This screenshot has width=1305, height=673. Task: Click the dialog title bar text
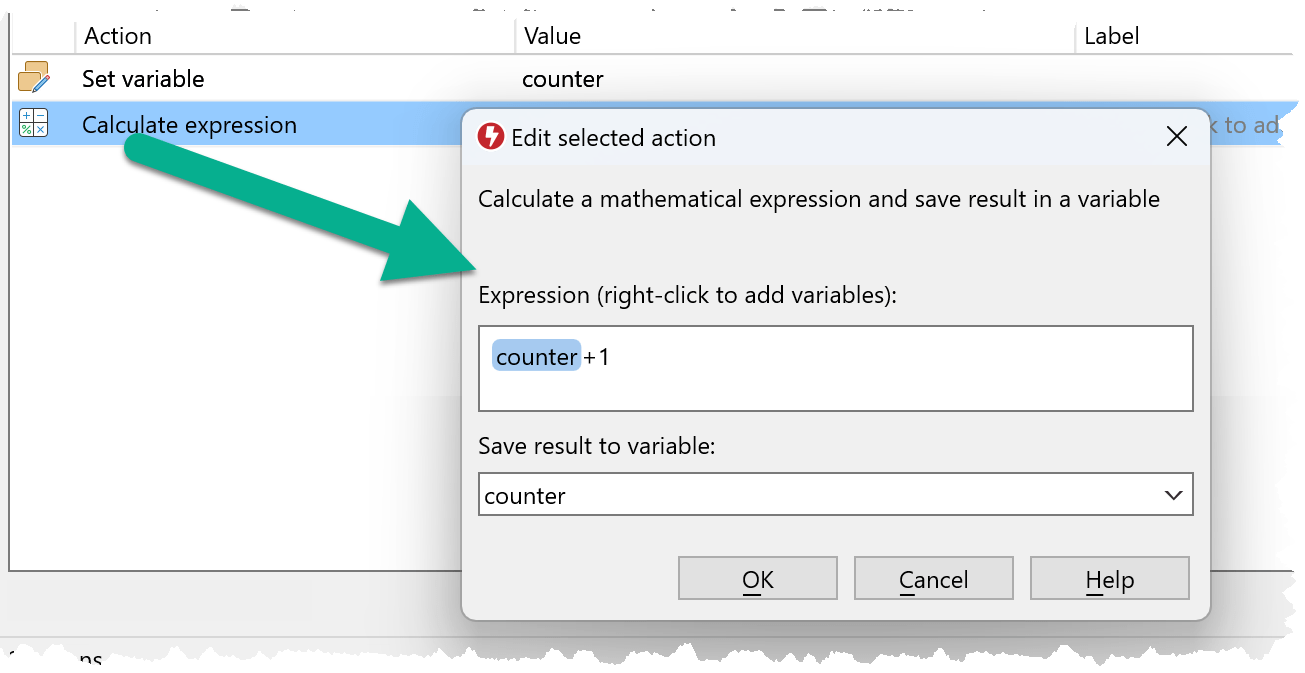[x=613, y=138]
